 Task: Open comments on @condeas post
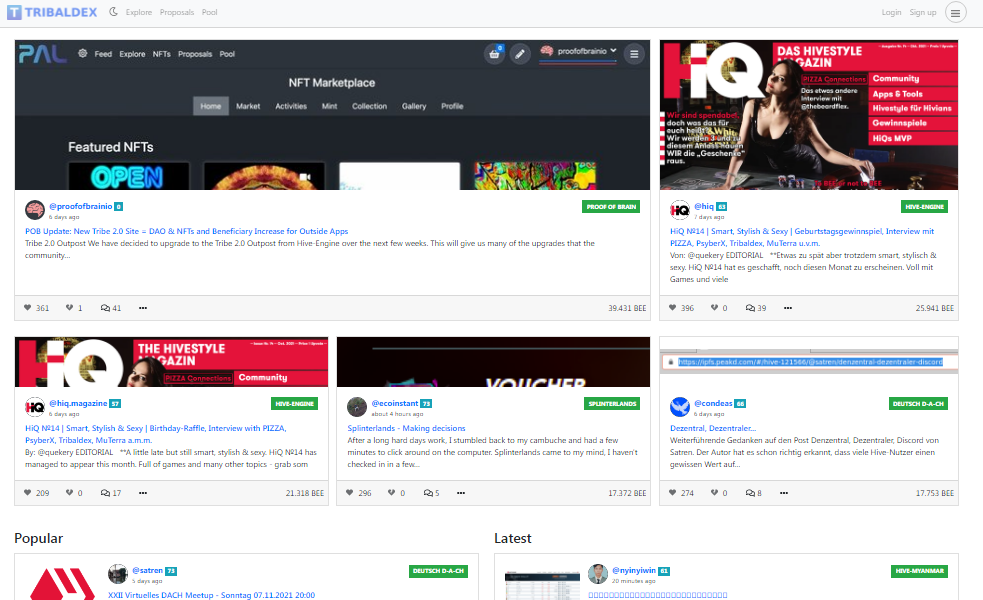[x=754, y=493]
